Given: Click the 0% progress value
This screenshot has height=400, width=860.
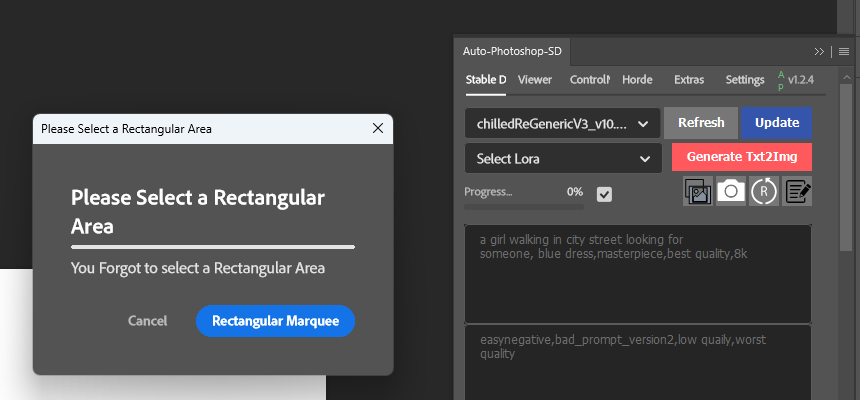Looking at the screenshot, I should click(x=575, y=192).
